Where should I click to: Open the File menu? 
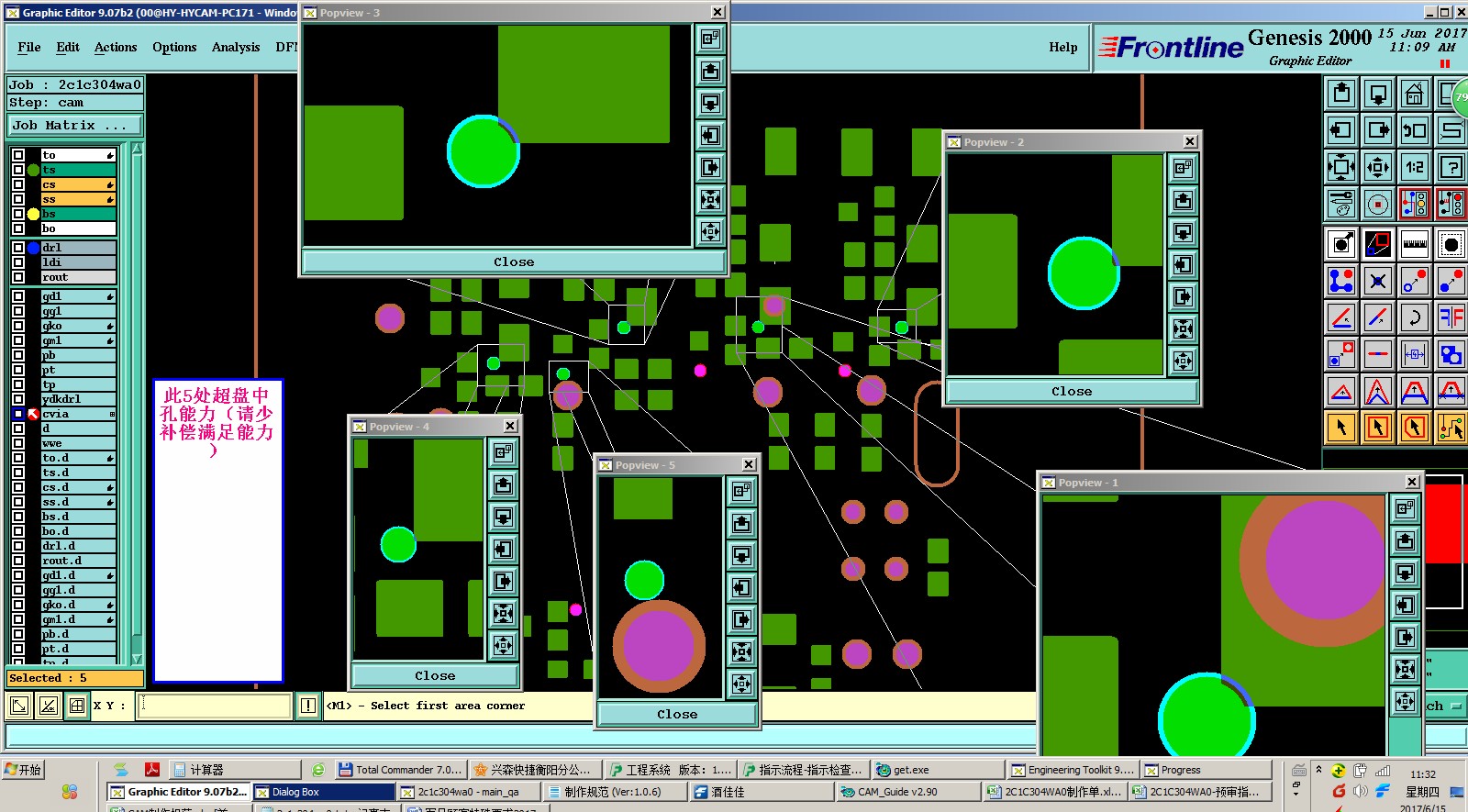point(29,47)
